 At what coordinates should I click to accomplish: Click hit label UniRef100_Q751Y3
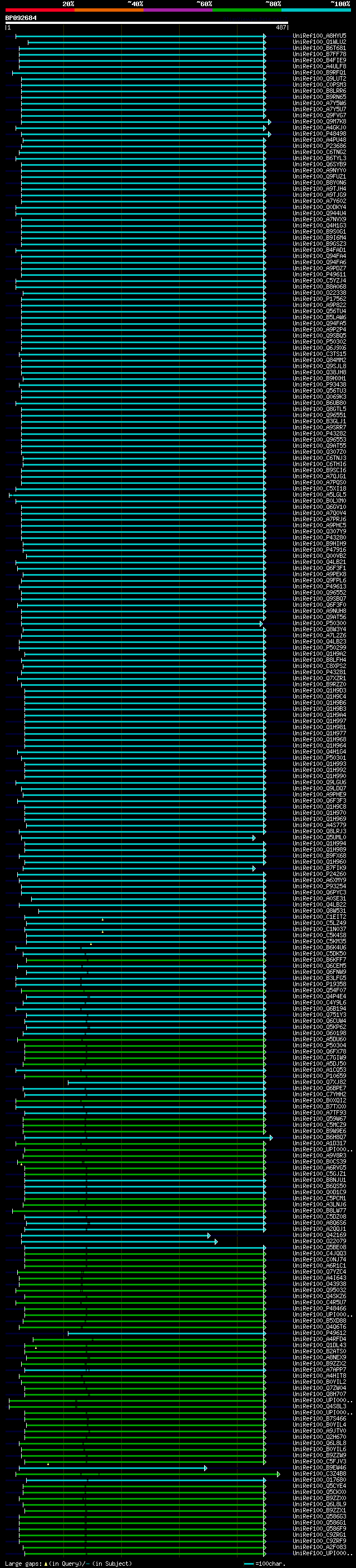(319, 1015)
